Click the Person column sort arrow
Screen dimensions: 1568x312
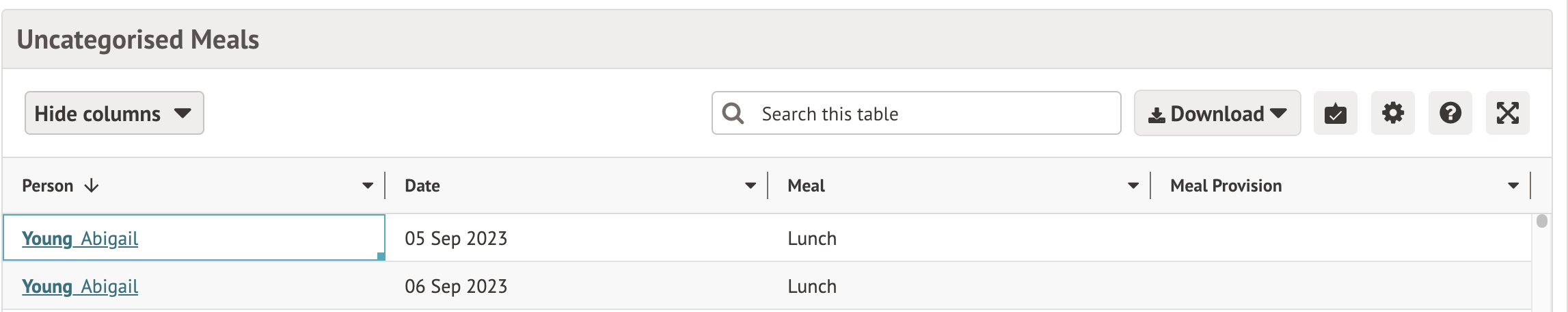point(92,186)
